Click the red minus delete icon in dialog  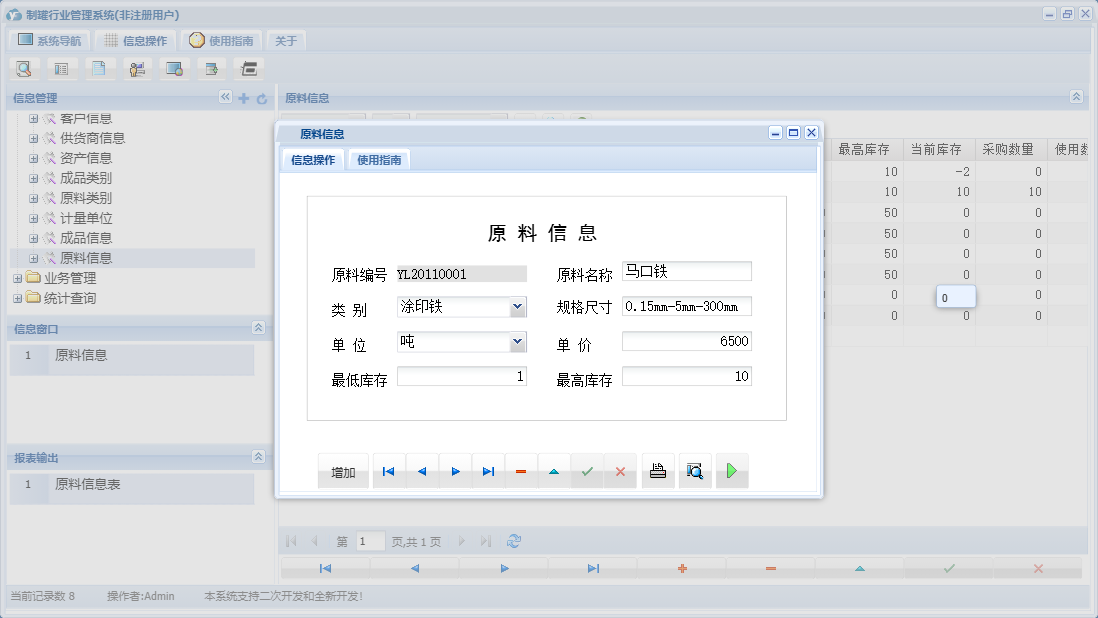pos(521,472)
